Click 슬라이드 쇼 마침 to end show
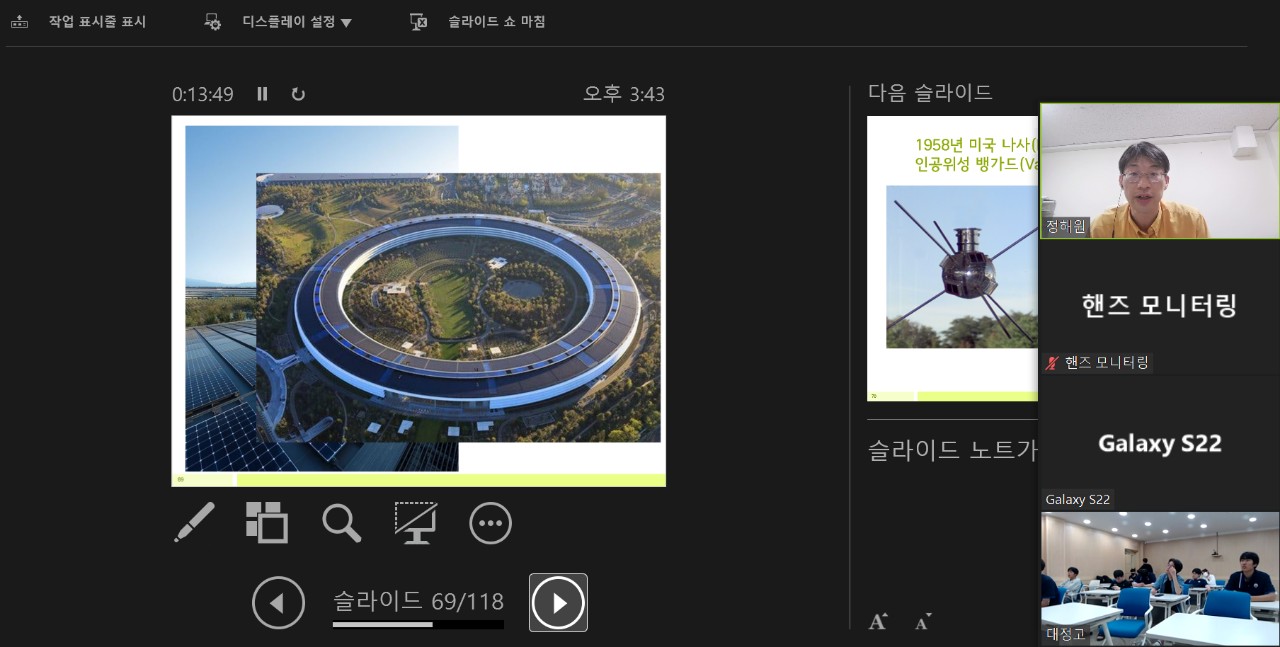The width and height of the screenshot is (1280, 647). click(478, 22)
